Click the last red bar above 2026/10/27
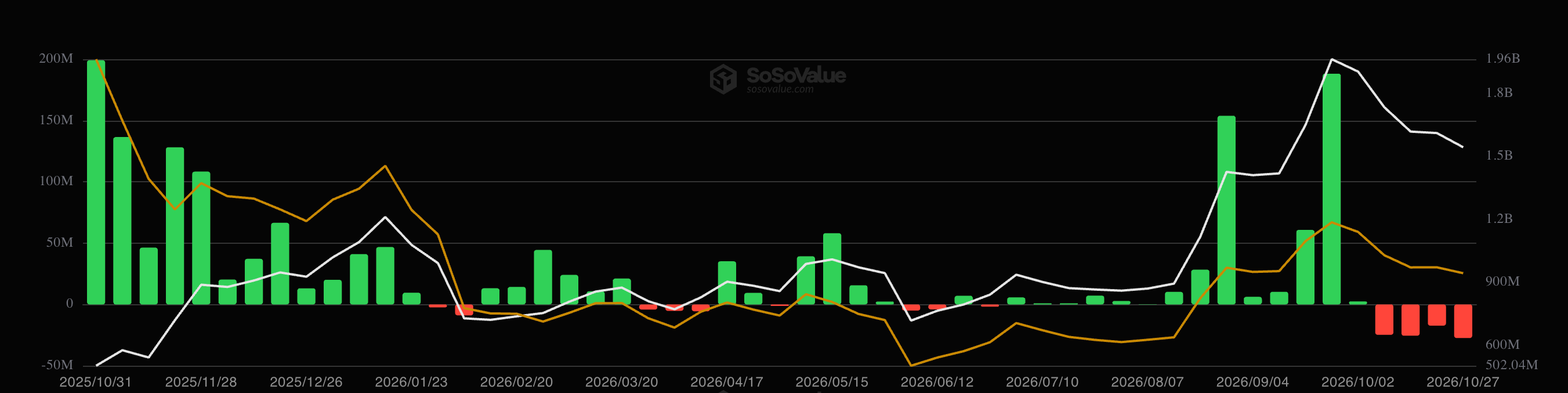1568x393 pixels. 1464,321
